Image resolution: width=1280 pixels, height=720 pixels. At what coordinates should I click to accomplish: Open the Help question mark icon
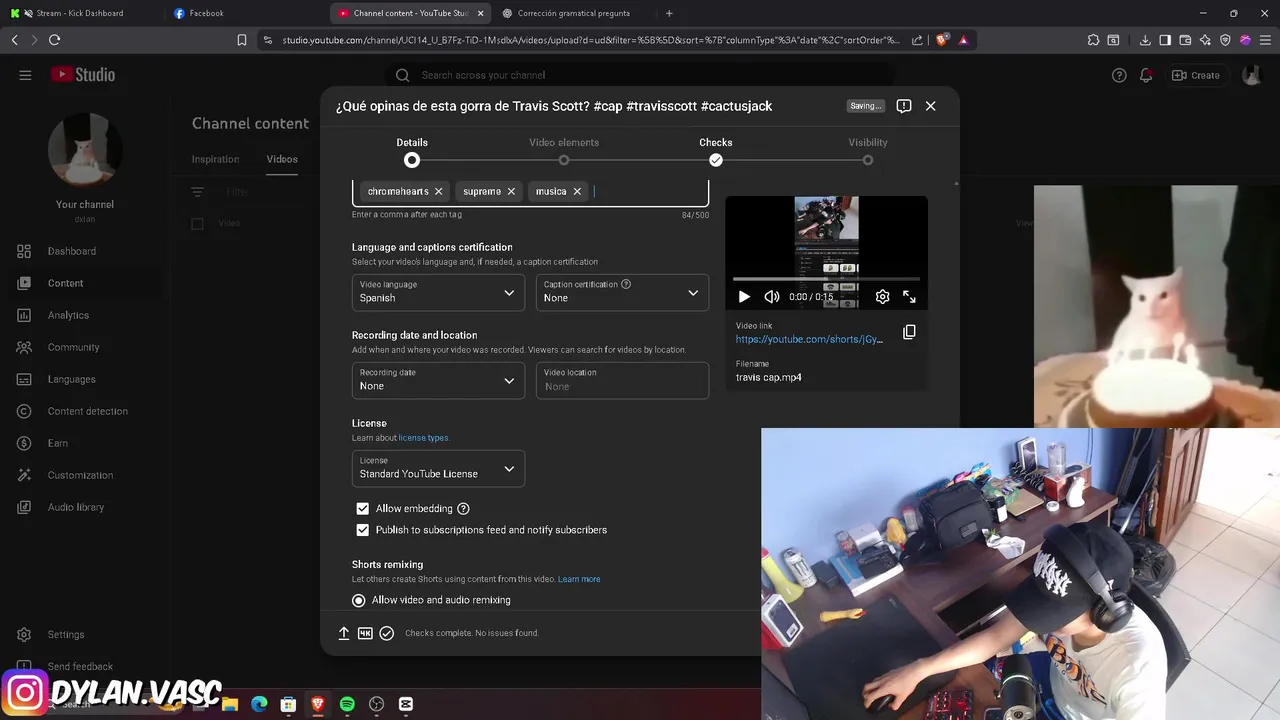(x=1119, y=75)
